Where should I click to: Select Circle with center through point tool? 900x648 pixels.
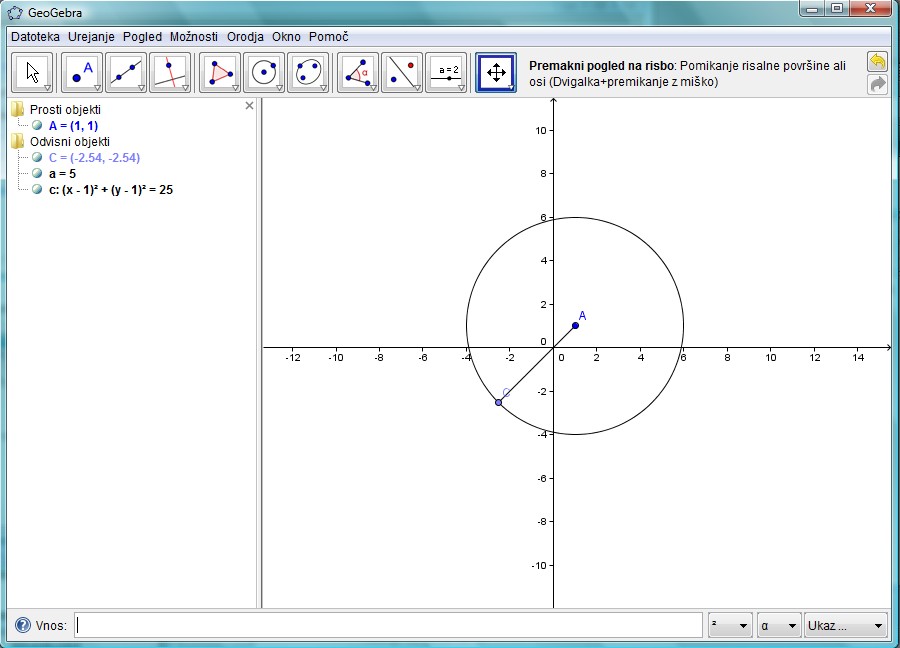pos(264,73)
